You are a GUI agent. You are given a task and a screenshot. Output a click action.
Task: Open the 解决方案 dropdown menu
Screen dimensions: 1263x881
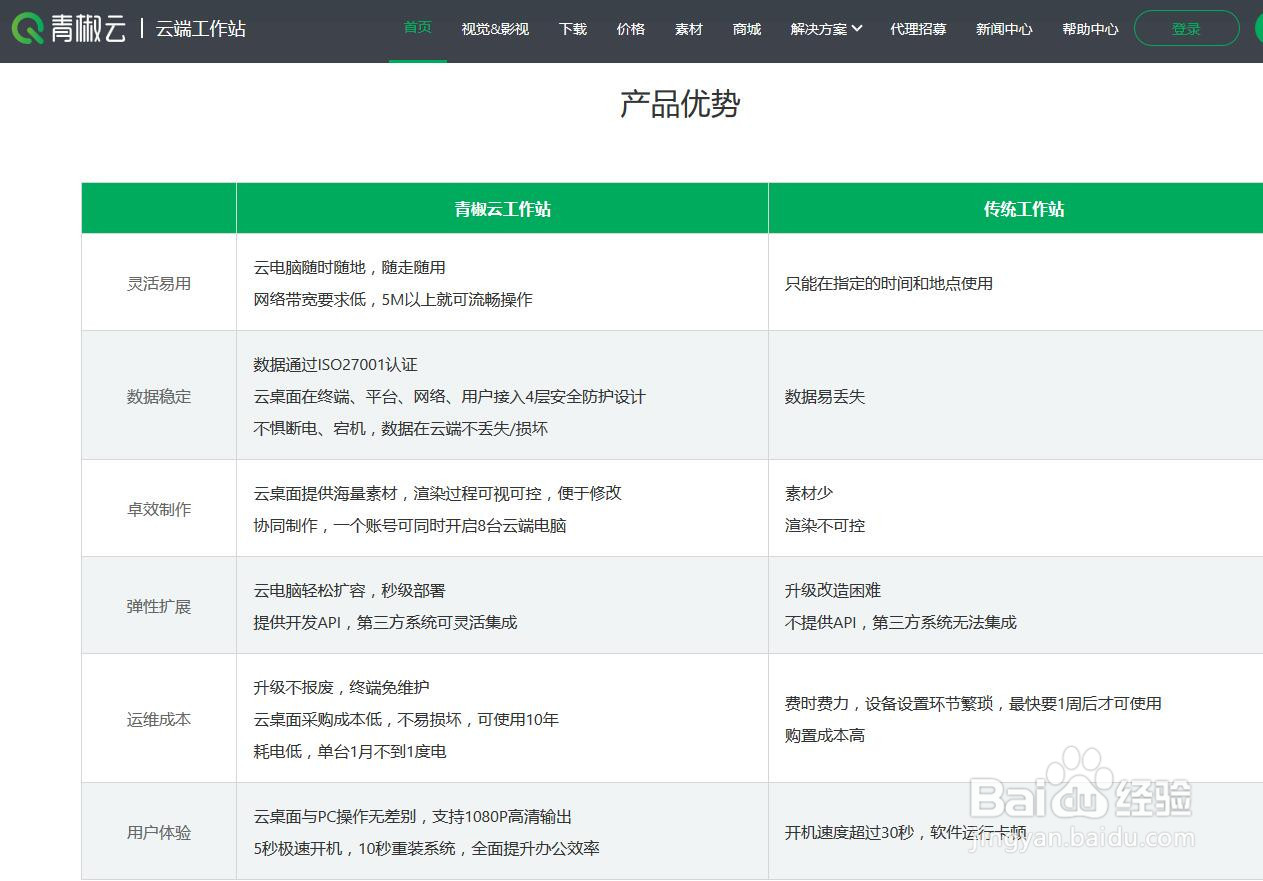pyautogui.click(x=820, y=29)
